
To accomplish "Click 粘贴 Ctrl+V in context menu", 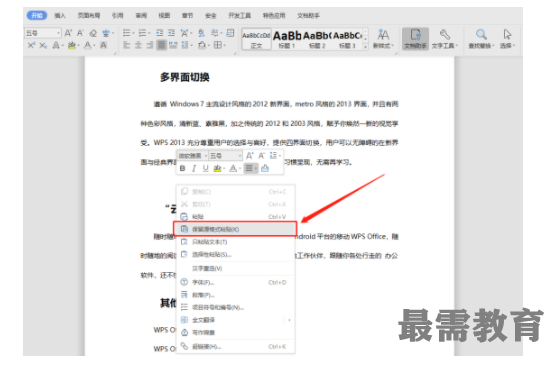I will pos(235,217).
